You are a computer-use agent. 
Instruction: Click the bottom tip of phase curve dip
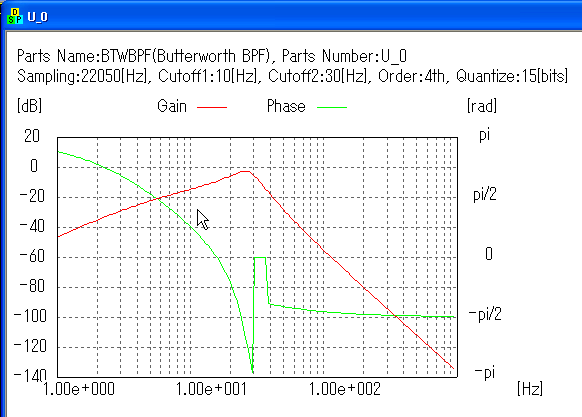point(252,371)
